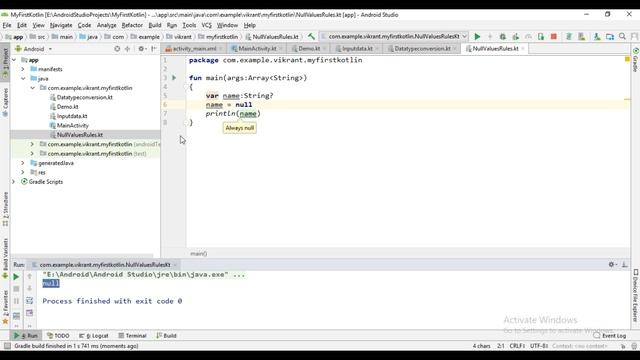Screen dimensions: 640x360
Task: Sync project with Gradle files icon
Action: [569, 37]
